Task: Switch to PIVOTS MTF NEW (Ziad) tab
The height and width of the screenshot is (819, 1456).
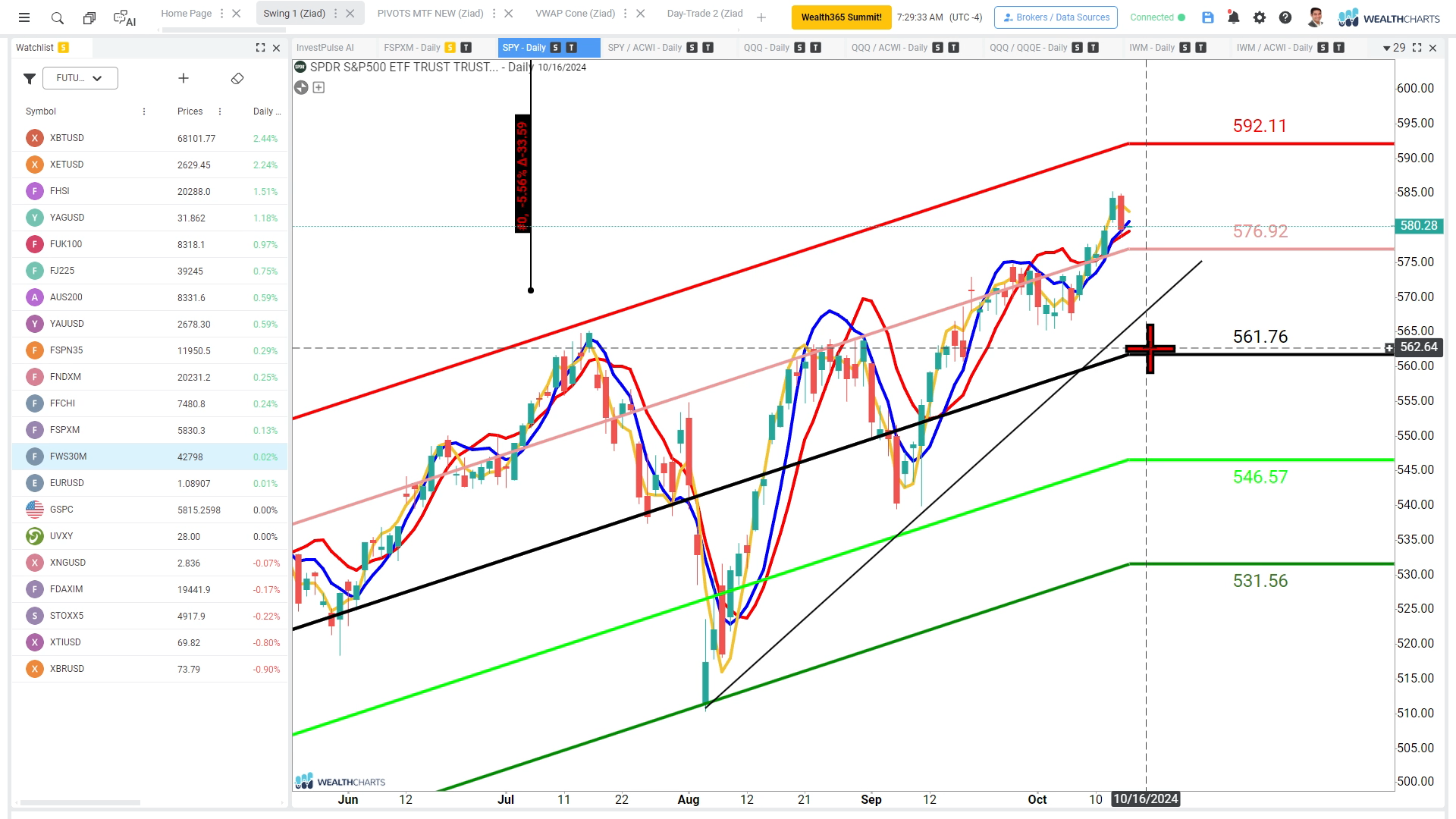Action: (x=431, y=14)
